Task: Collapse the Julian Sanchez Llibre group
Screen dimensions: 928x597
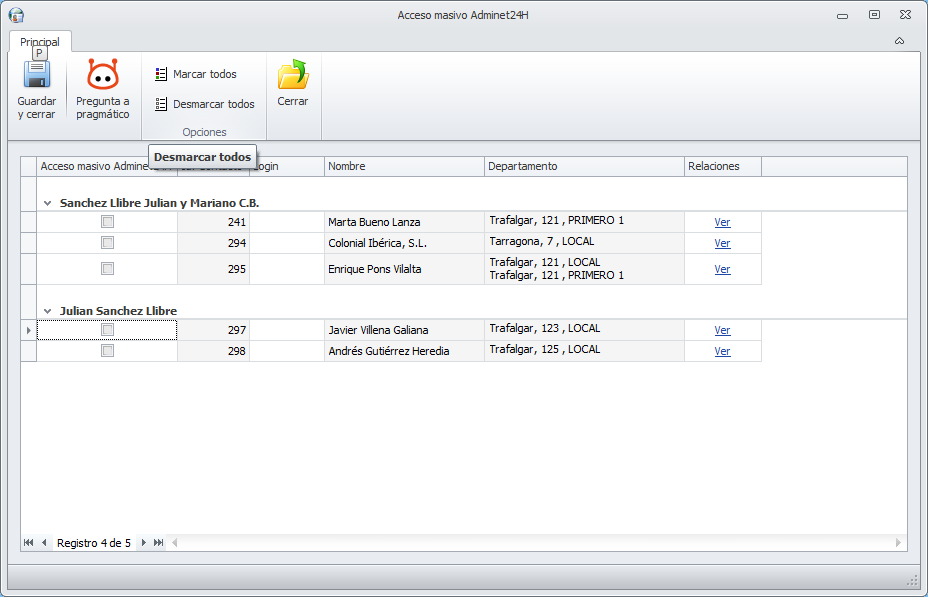Action: pos(47,311)
